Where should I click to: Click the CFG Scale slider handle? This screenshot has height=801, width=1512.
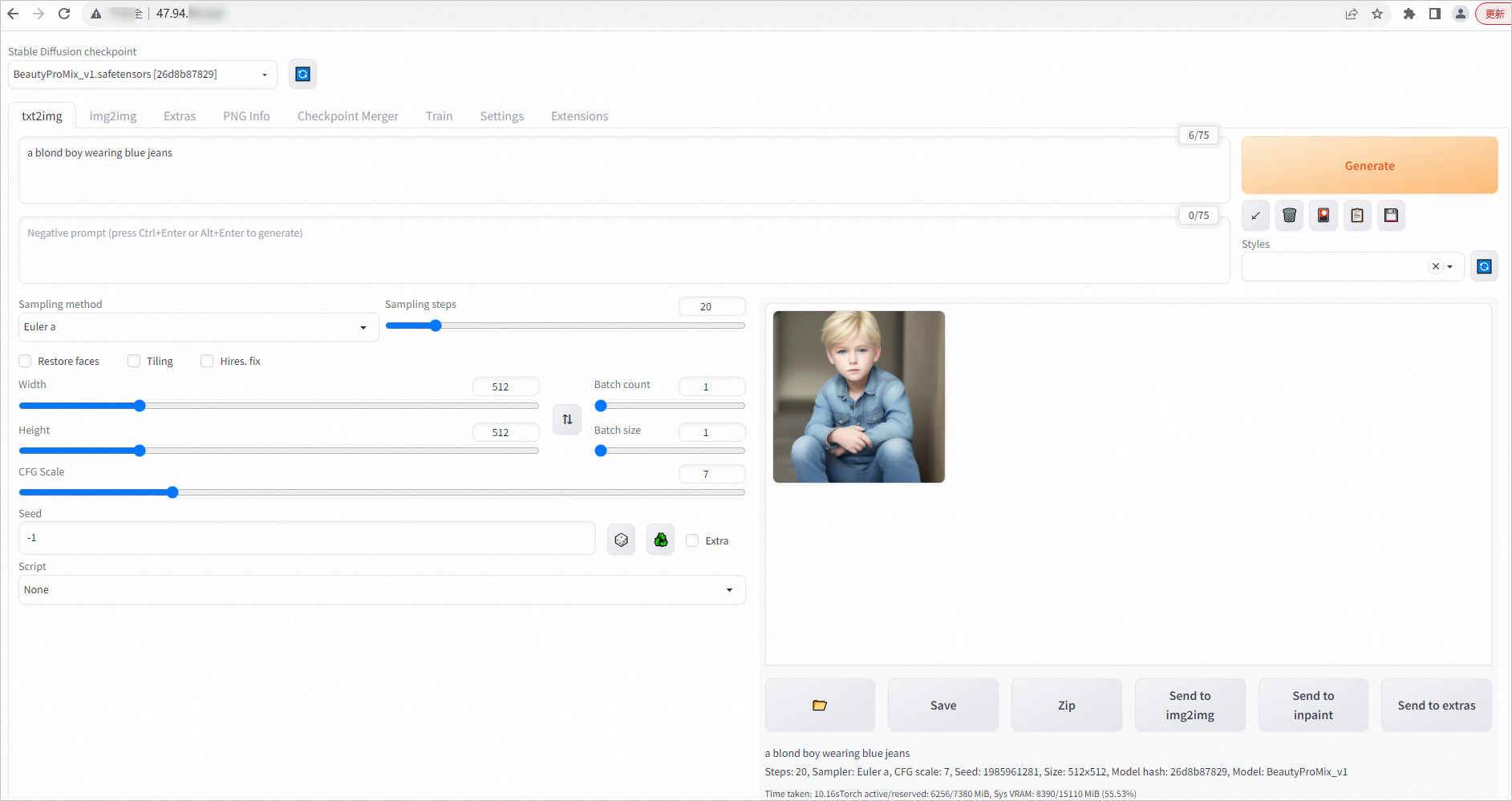click(172, 492)
